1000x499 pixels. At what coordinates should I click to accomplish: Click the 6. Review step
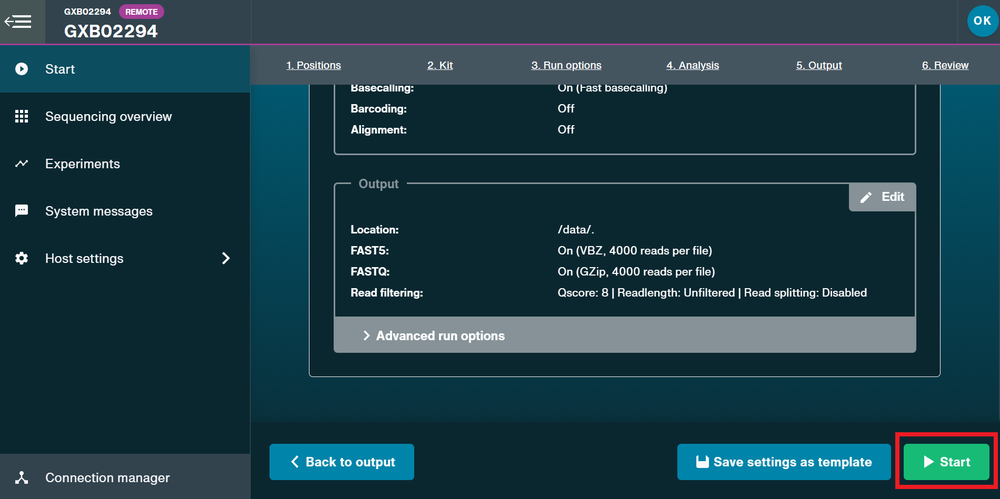pyautogui.click(x=945, y=65)
